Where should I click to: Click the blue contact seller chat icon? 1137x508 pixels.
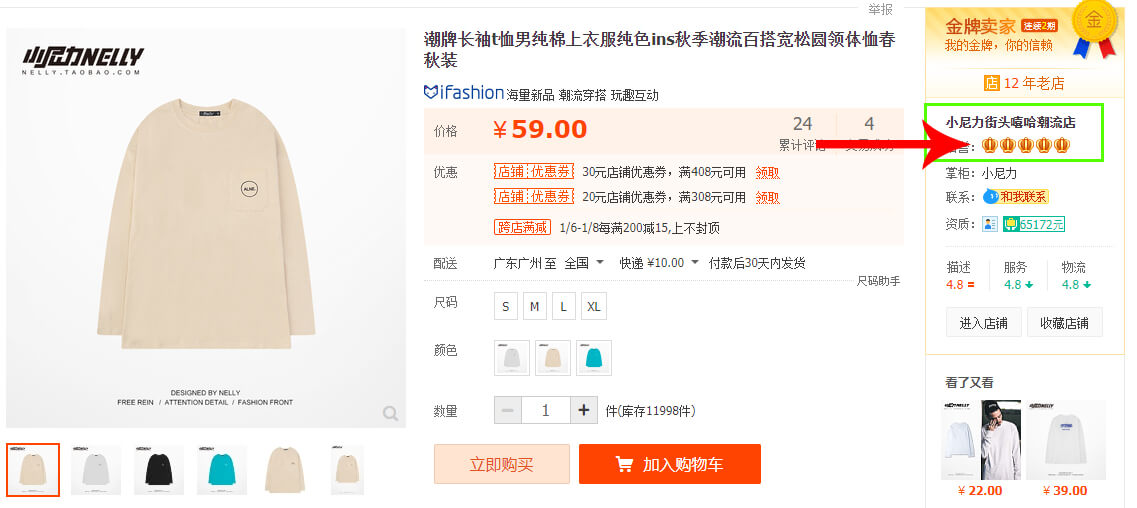991,196
